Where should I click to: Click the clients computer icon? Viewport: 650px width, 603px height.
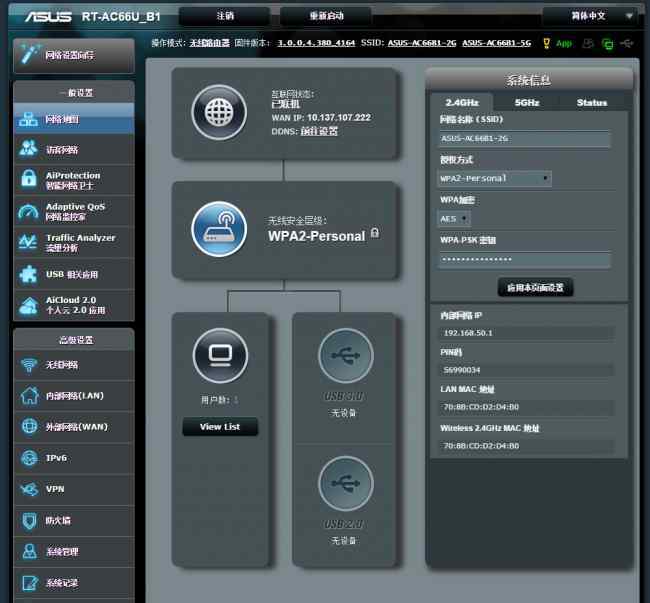(221, 356)
